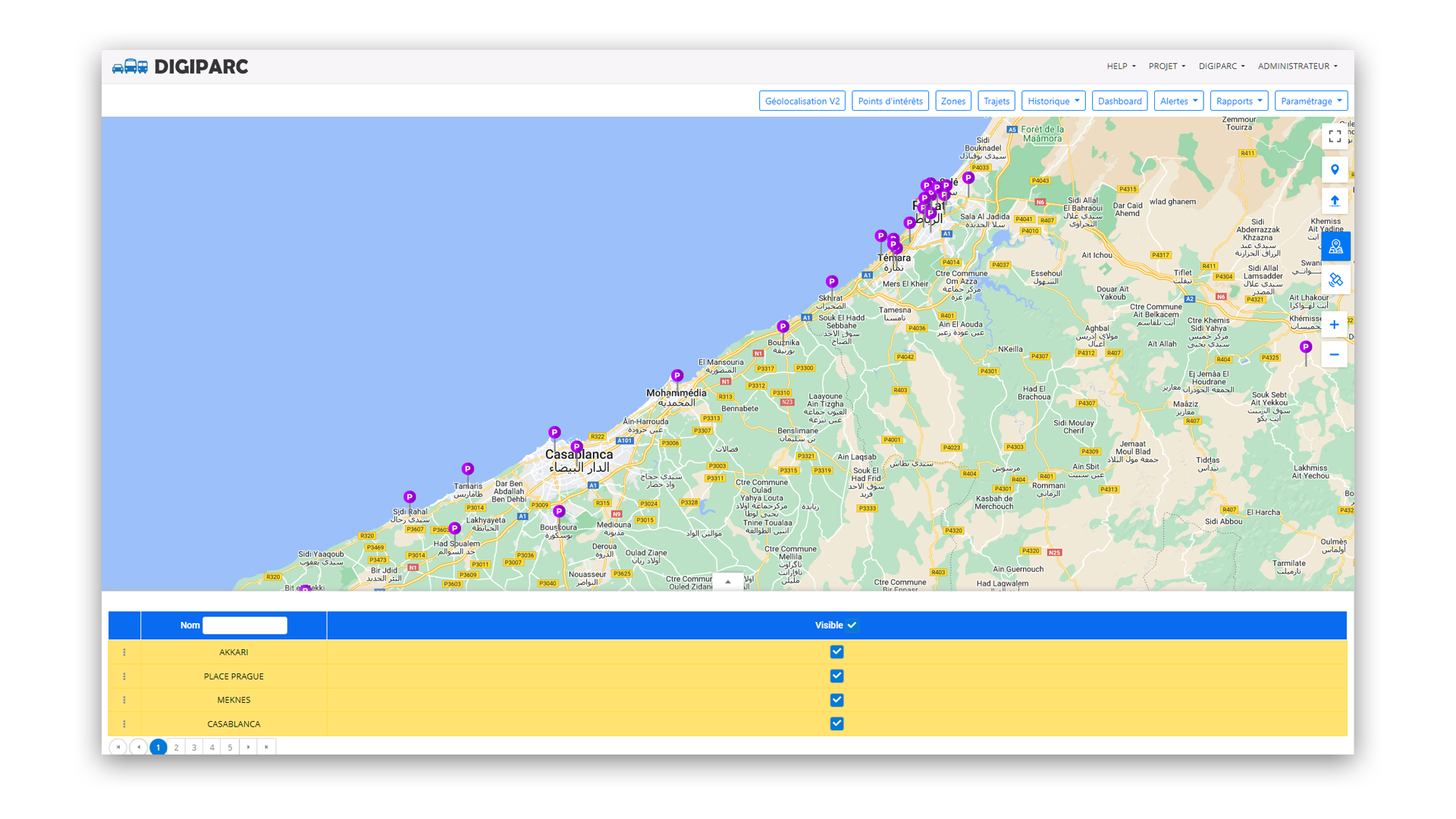This screenshot has width=1456, height=819.
Task: Focus the Nom filter input field
Action: click(245, 626)
